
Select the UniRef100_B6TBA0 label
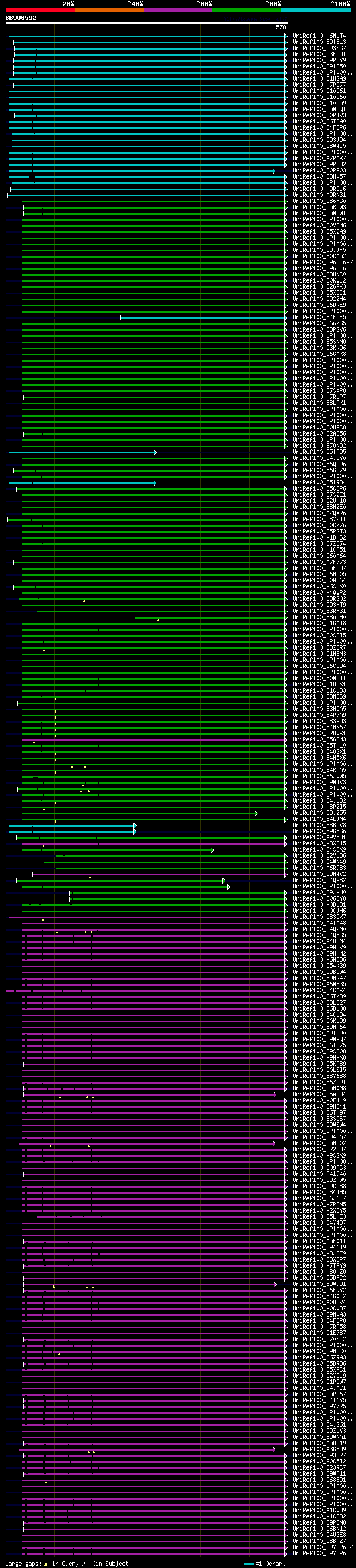(319, 121)
